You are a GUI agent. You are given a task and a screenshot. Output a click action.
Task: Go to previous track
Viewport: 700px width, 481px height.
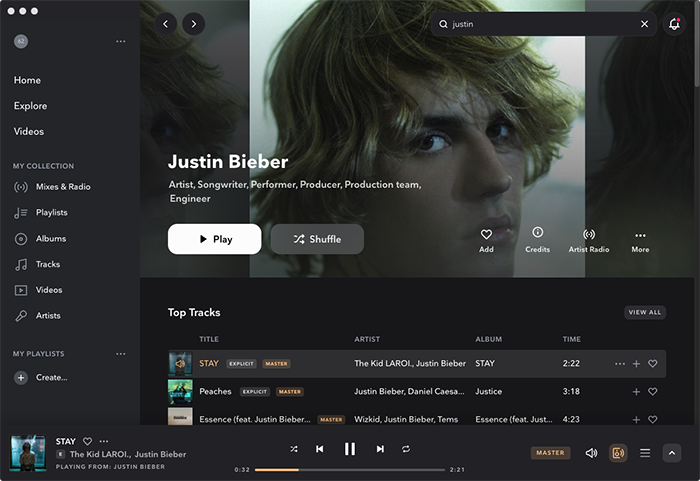point(319,450)
